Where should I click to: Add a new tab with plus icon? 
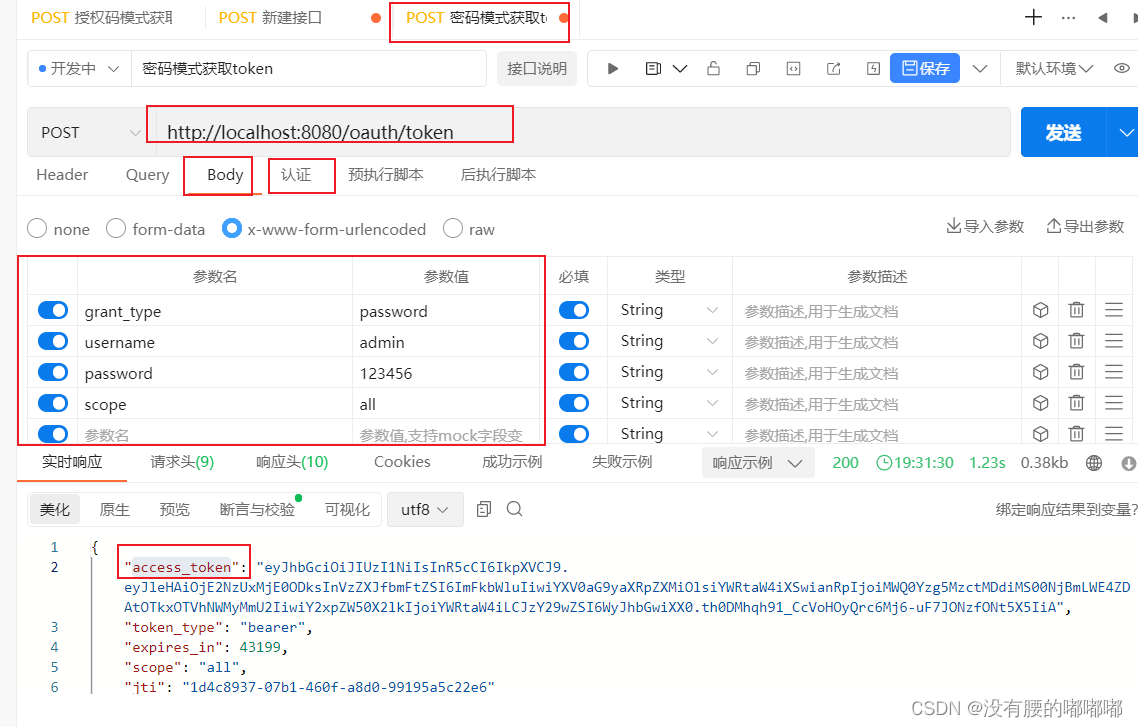tap(1033, 17)
